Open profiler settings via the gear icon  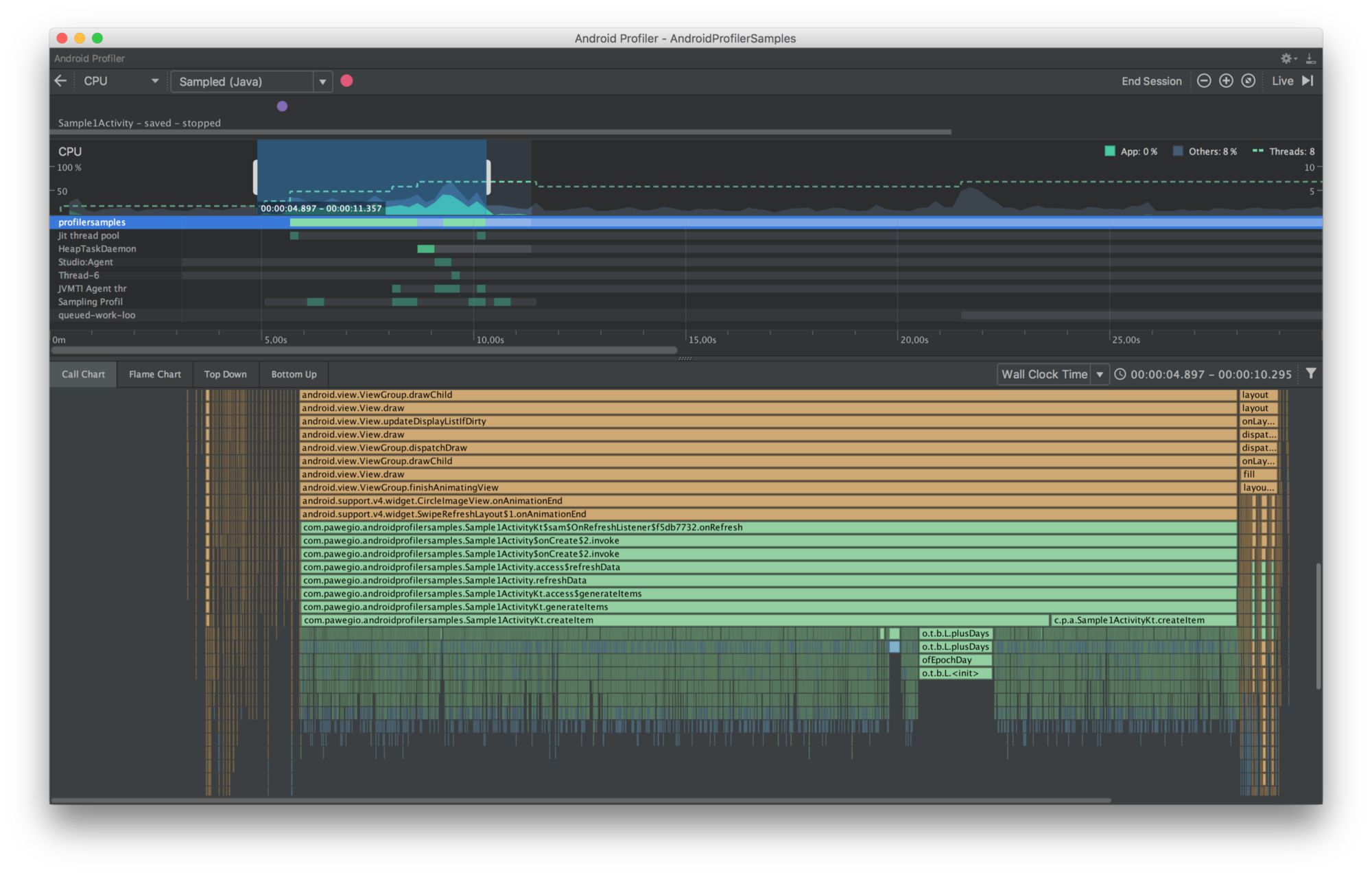click(x=1286, y=58)
